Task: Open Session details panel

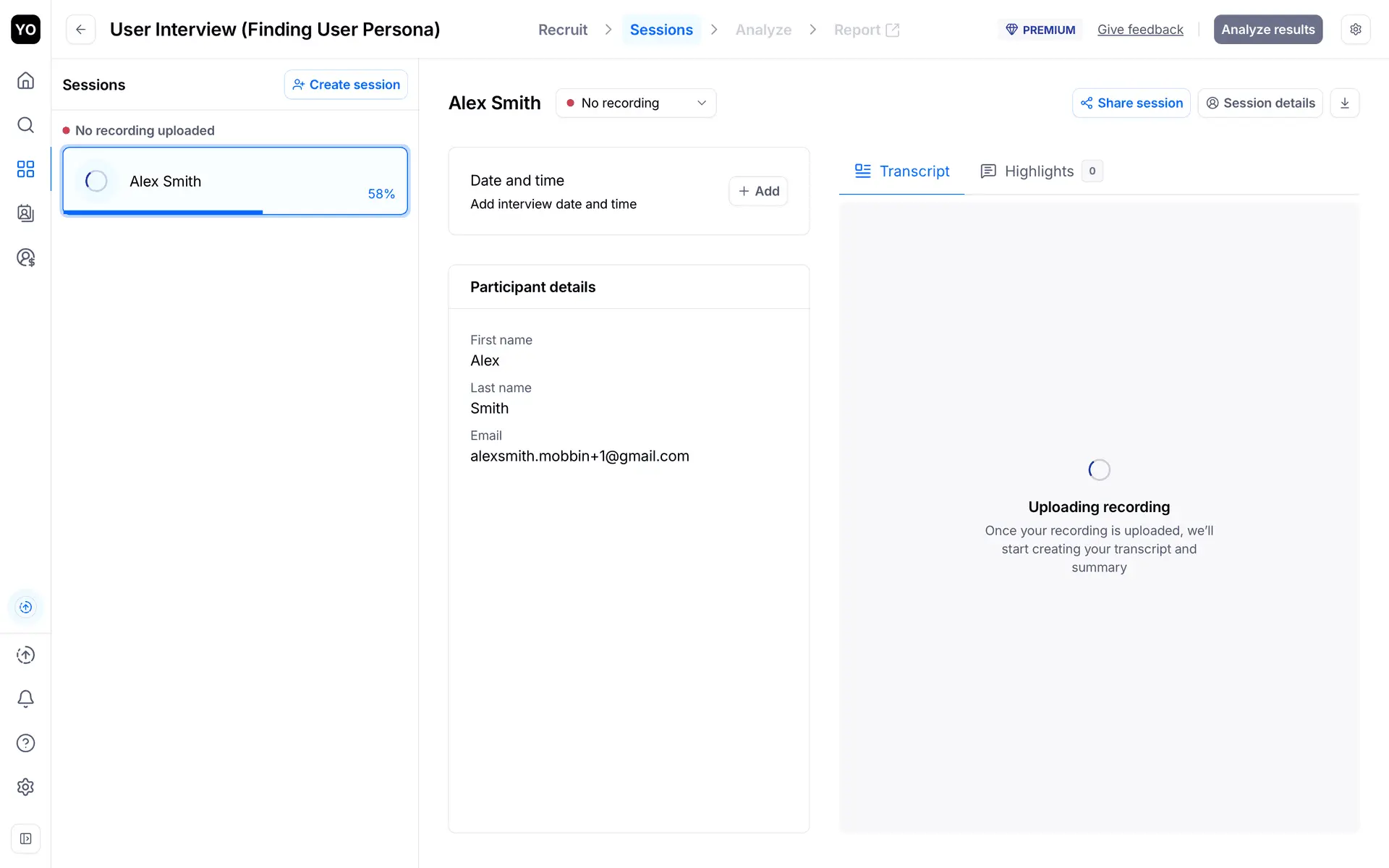Action: tap(1260, 103)
